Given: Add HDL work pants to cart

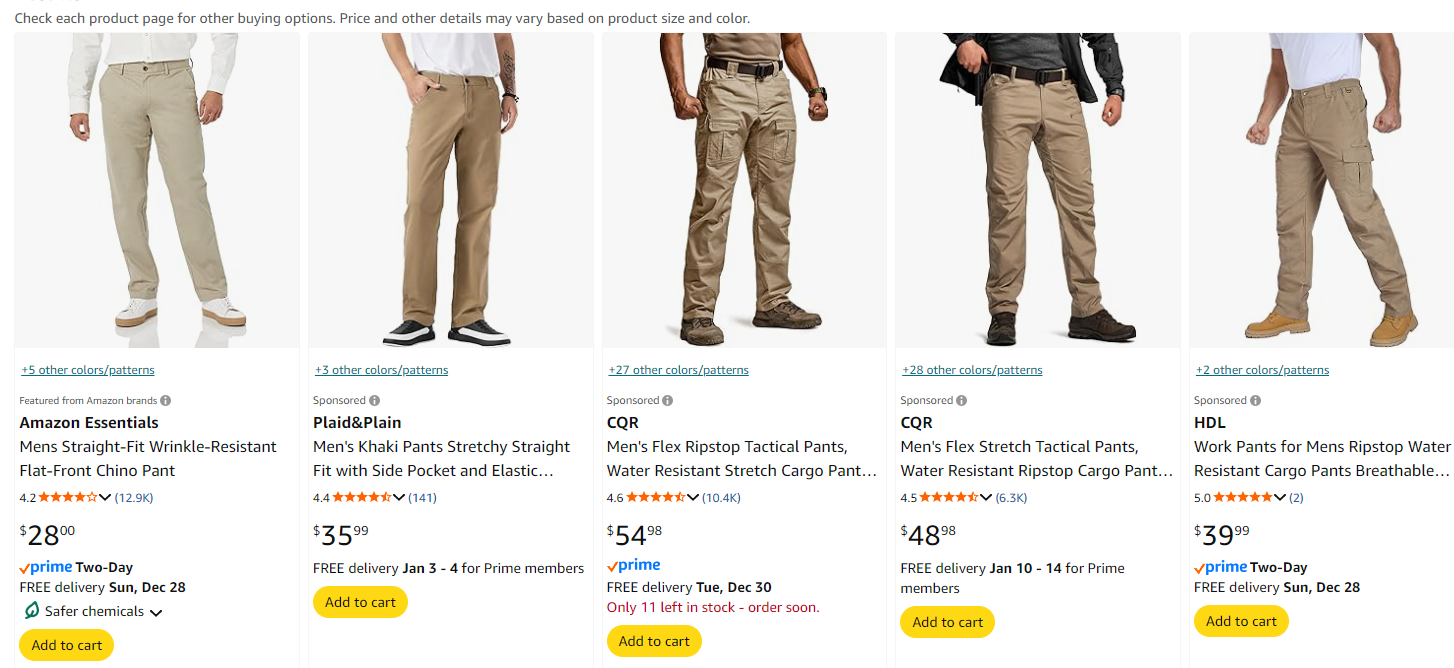Looking at the screenshot, I should pyautogui.click(x=1241, y=621).
